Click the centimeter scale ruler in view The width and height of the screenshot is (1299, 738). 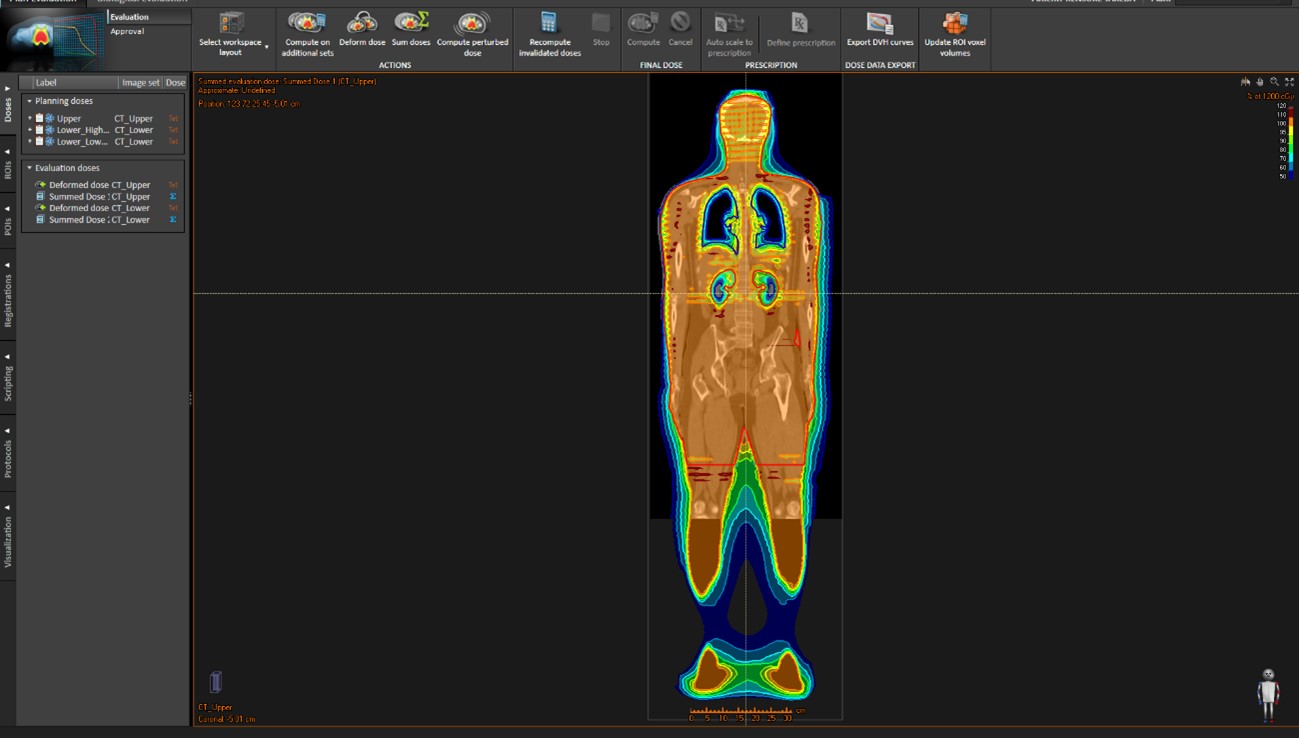click(745, 714)
